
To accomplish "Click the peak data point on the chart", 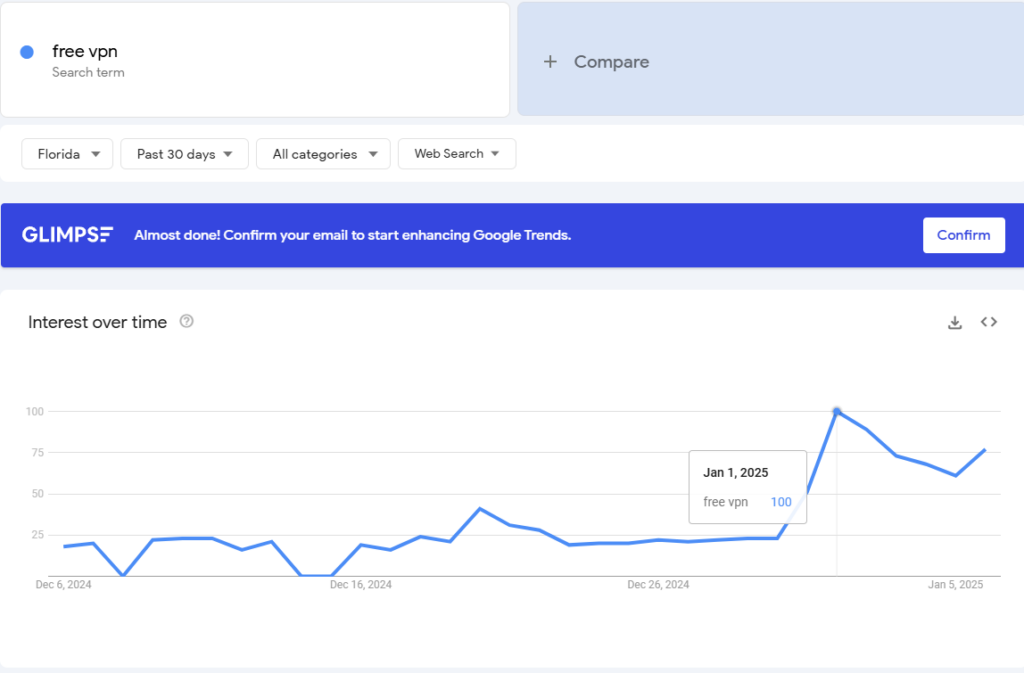I will pos(837,410).
